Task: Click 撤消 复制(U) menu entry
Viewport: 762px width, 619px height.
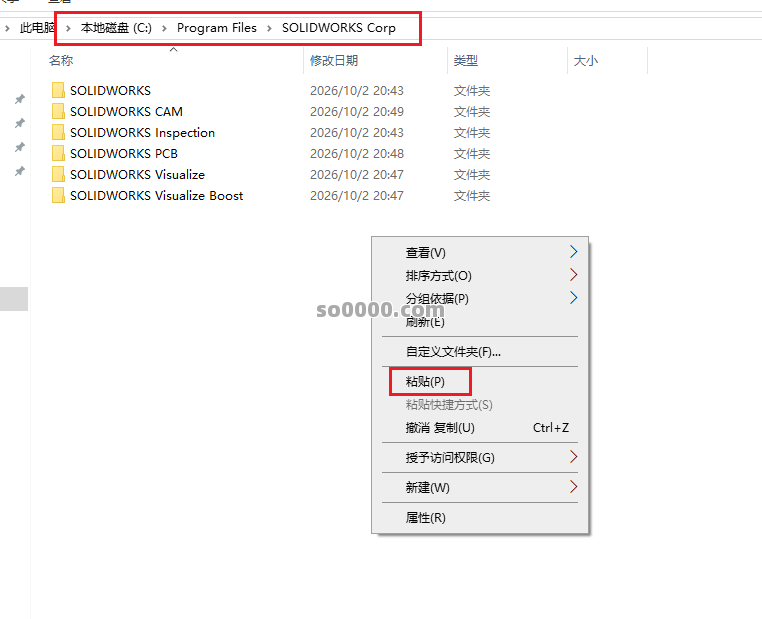Action: coord(480,428)
